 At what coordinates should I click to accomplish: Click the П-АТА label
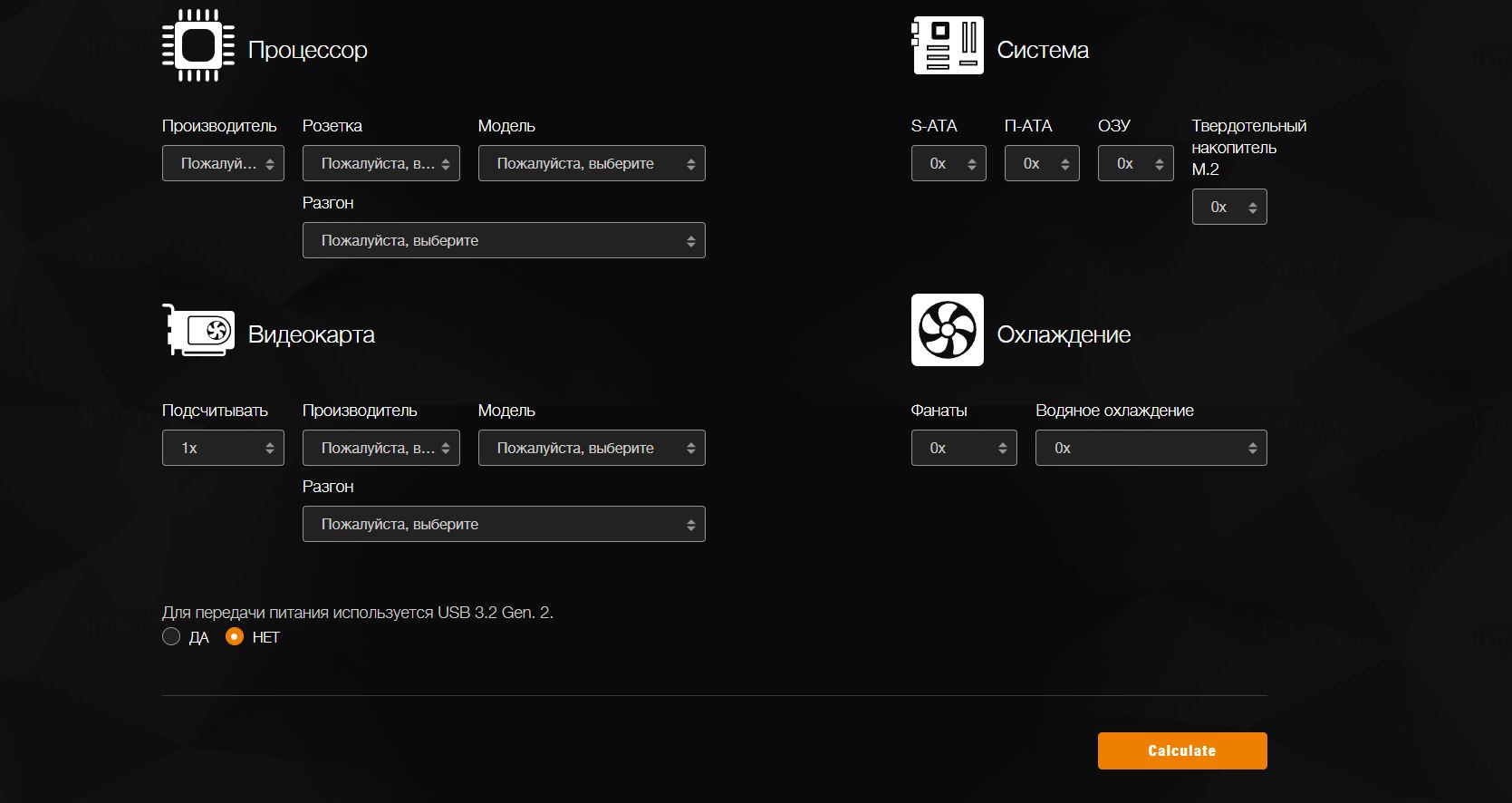tap(1028, 126)
